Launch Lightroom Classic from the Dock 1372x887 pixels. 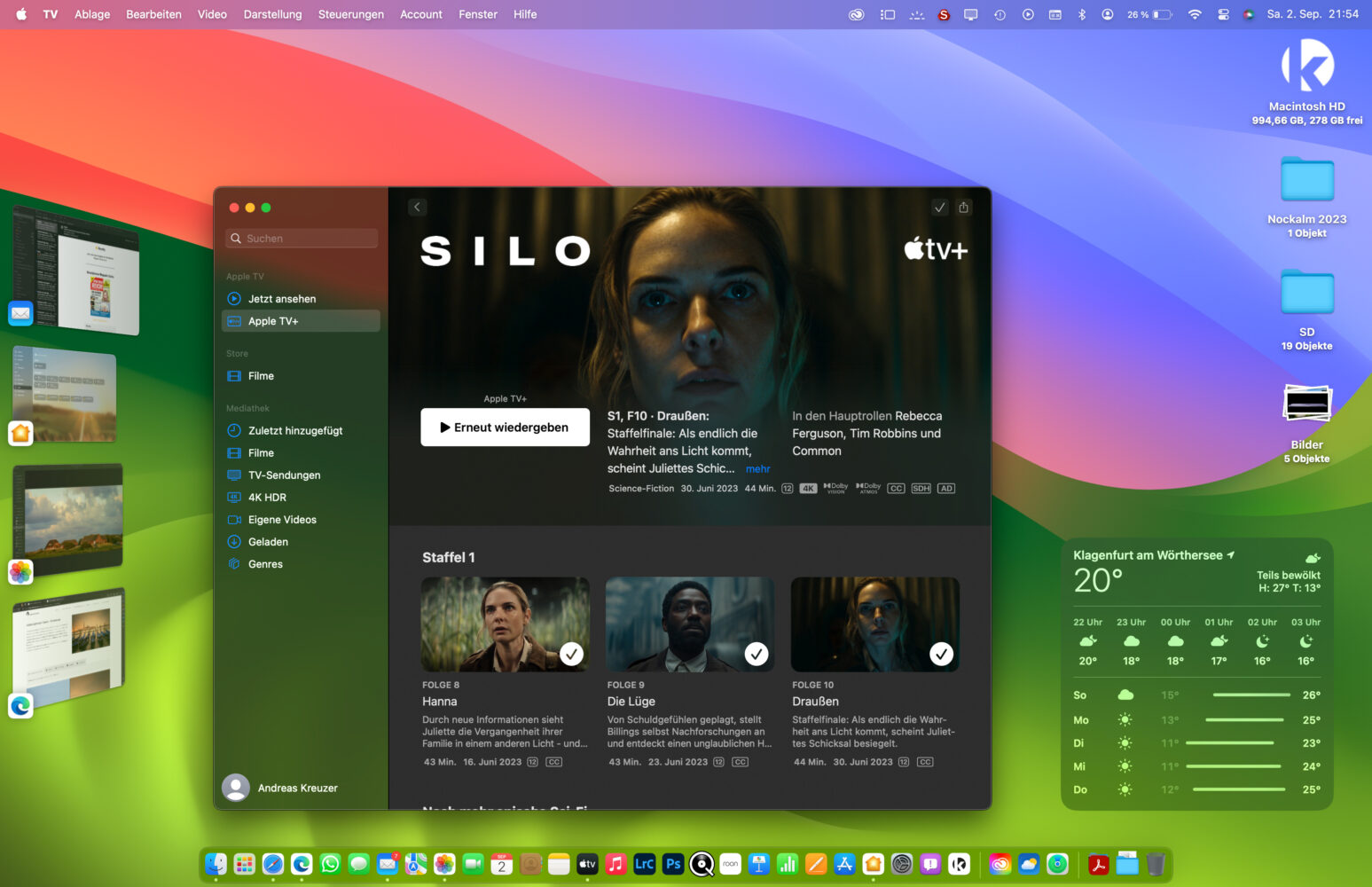pyautogui.click(x=645, y=864)
